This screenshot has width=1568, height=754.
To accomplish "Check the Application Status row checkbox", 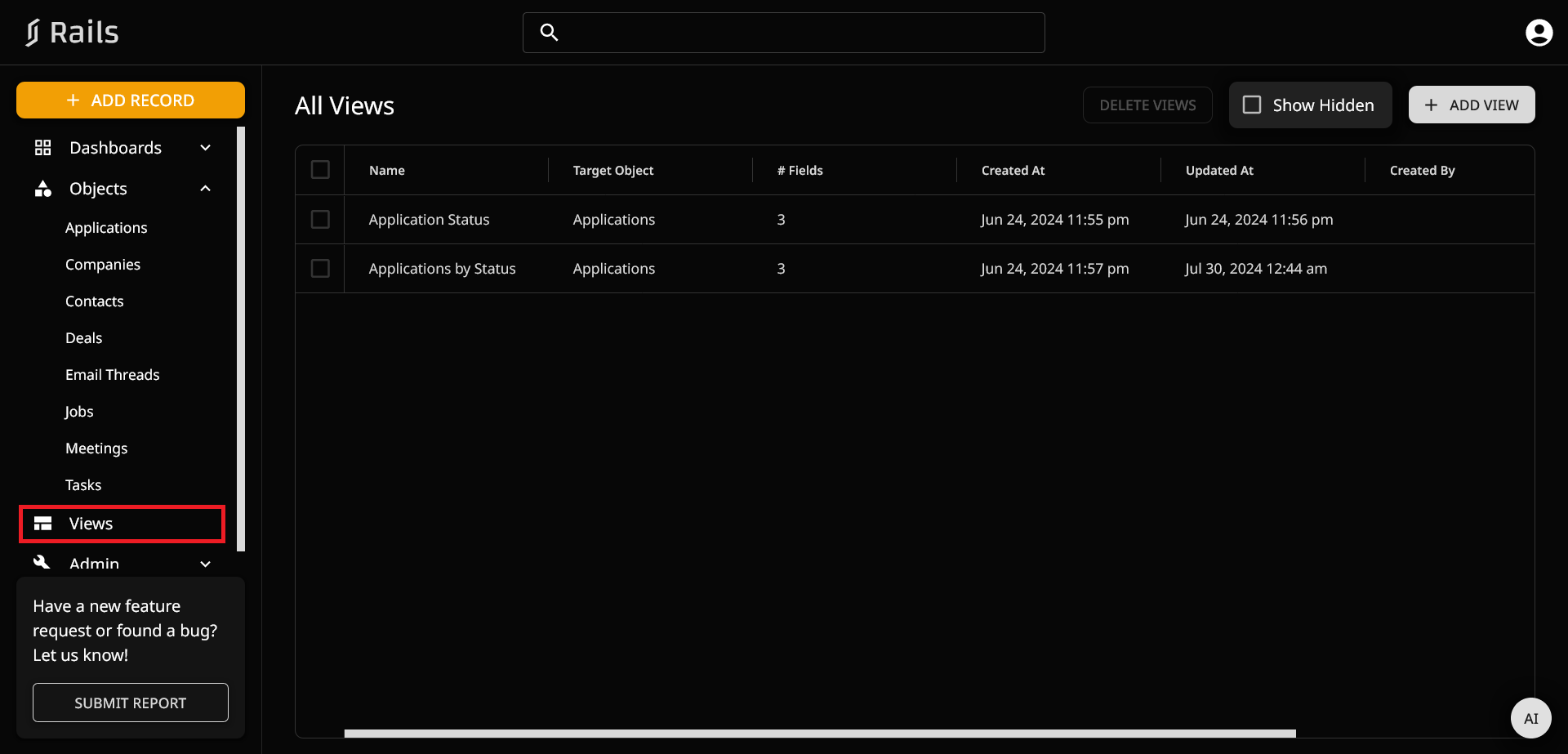I will click(x=320, y=220).
